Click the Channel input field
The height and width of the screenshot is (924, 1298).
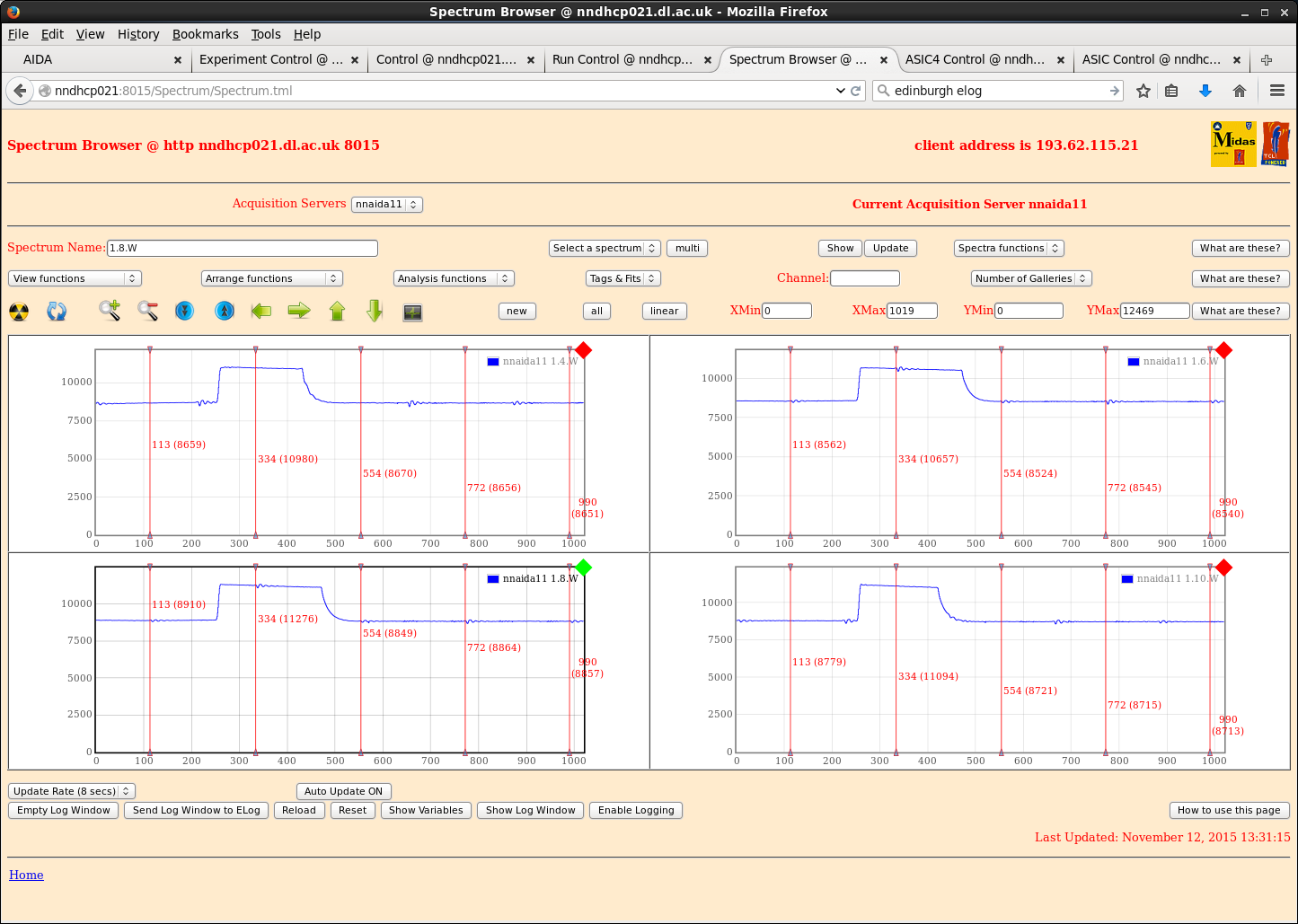(865, 278)
